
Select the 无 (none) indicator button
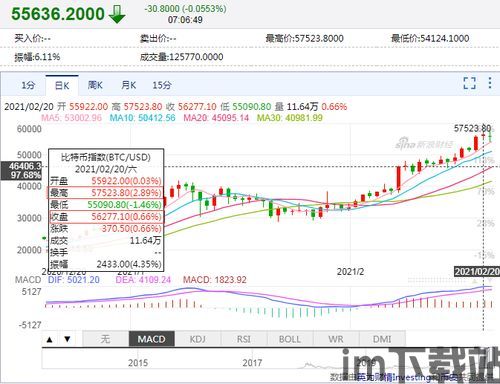click(x=105, y=339)
